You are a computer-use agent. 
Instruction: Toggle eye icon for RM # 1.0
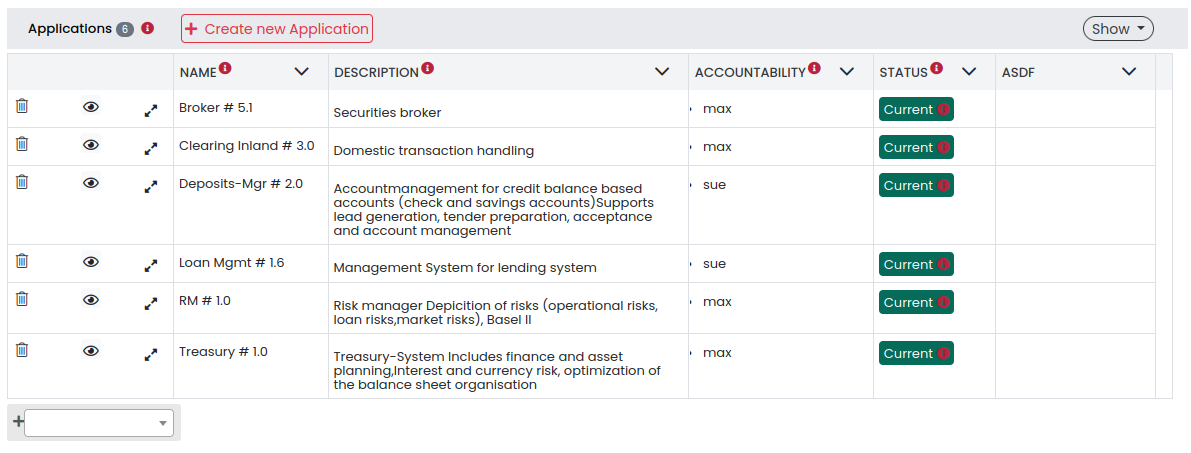91,300
